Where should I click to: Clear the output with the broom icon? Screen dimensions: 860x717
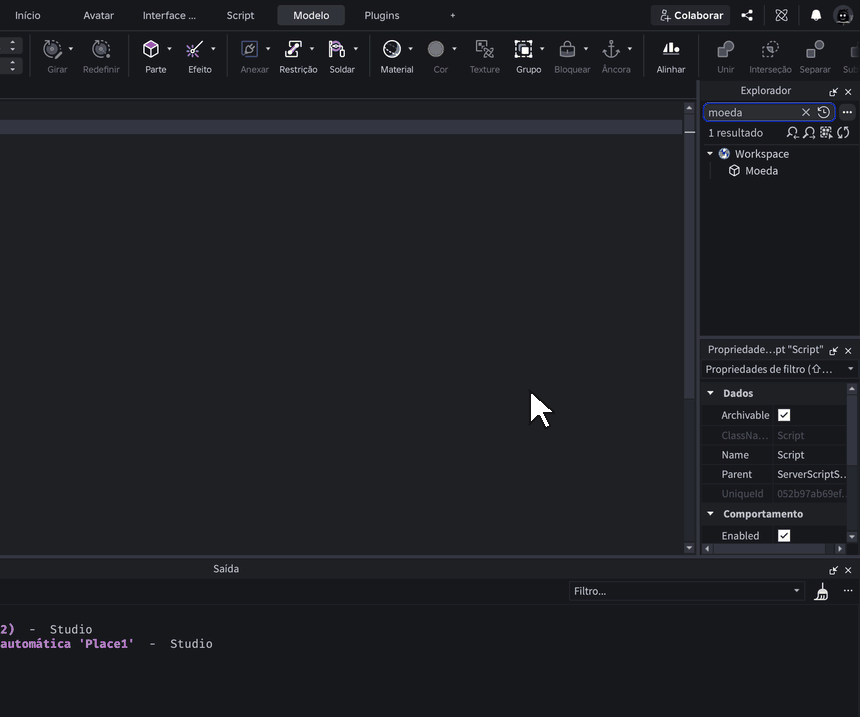coord(822,591)
